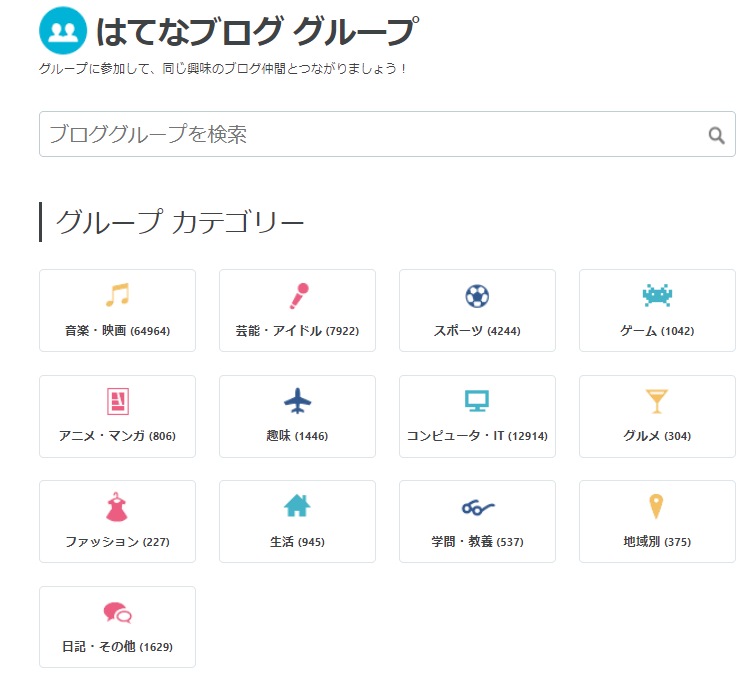Select the microphone icon for 芸能・アイドル
Image resolution: width=748 pixels, height=686 pixels.
click(297, 295)
